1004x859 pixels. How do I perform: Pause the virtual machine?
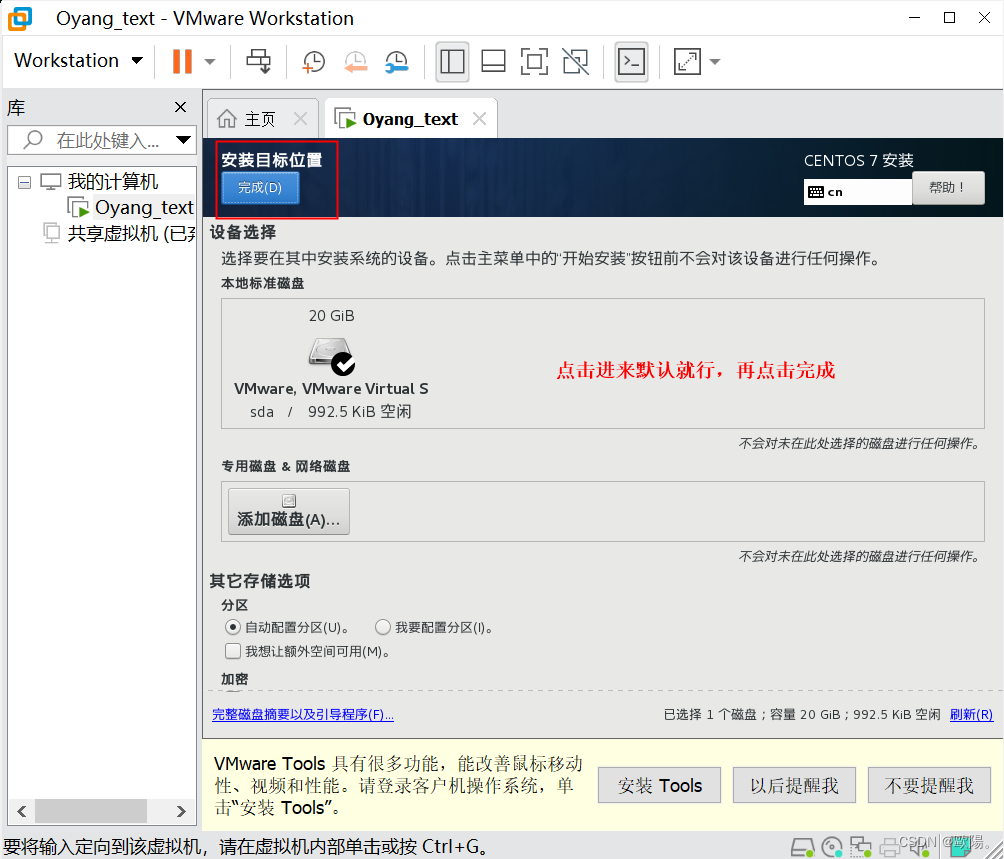coord(182,61)
